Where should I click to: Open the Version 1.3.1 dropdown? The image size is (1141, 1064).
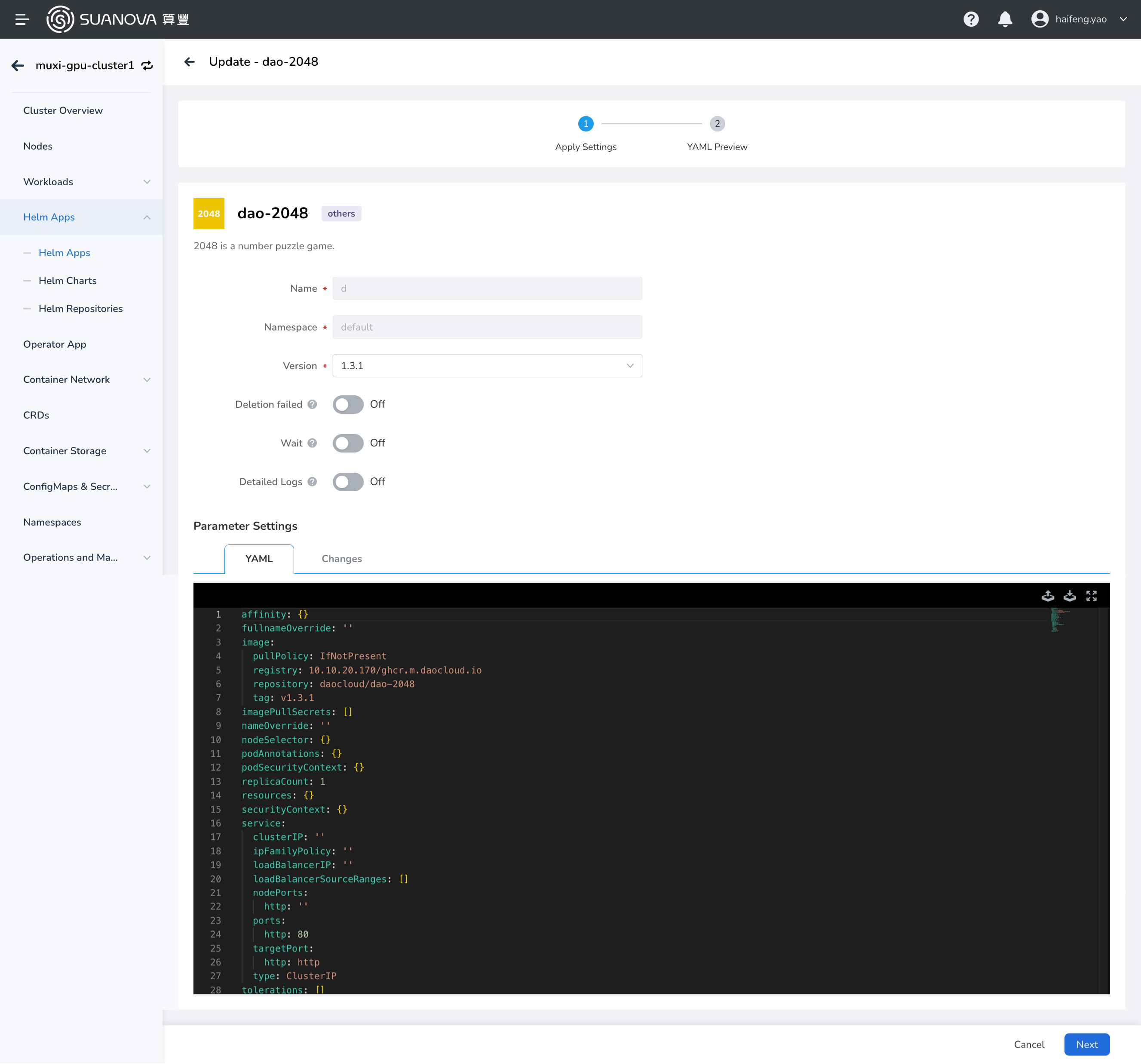pyautogui.click(x=487, y=366)
